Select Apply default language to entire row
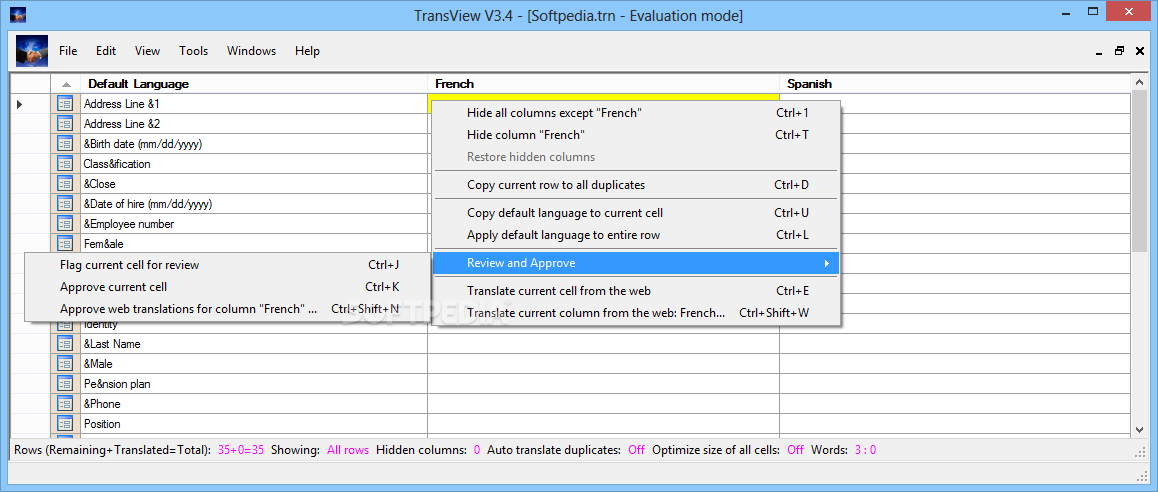Screen dimensions: 1158x492 point(636,235)
